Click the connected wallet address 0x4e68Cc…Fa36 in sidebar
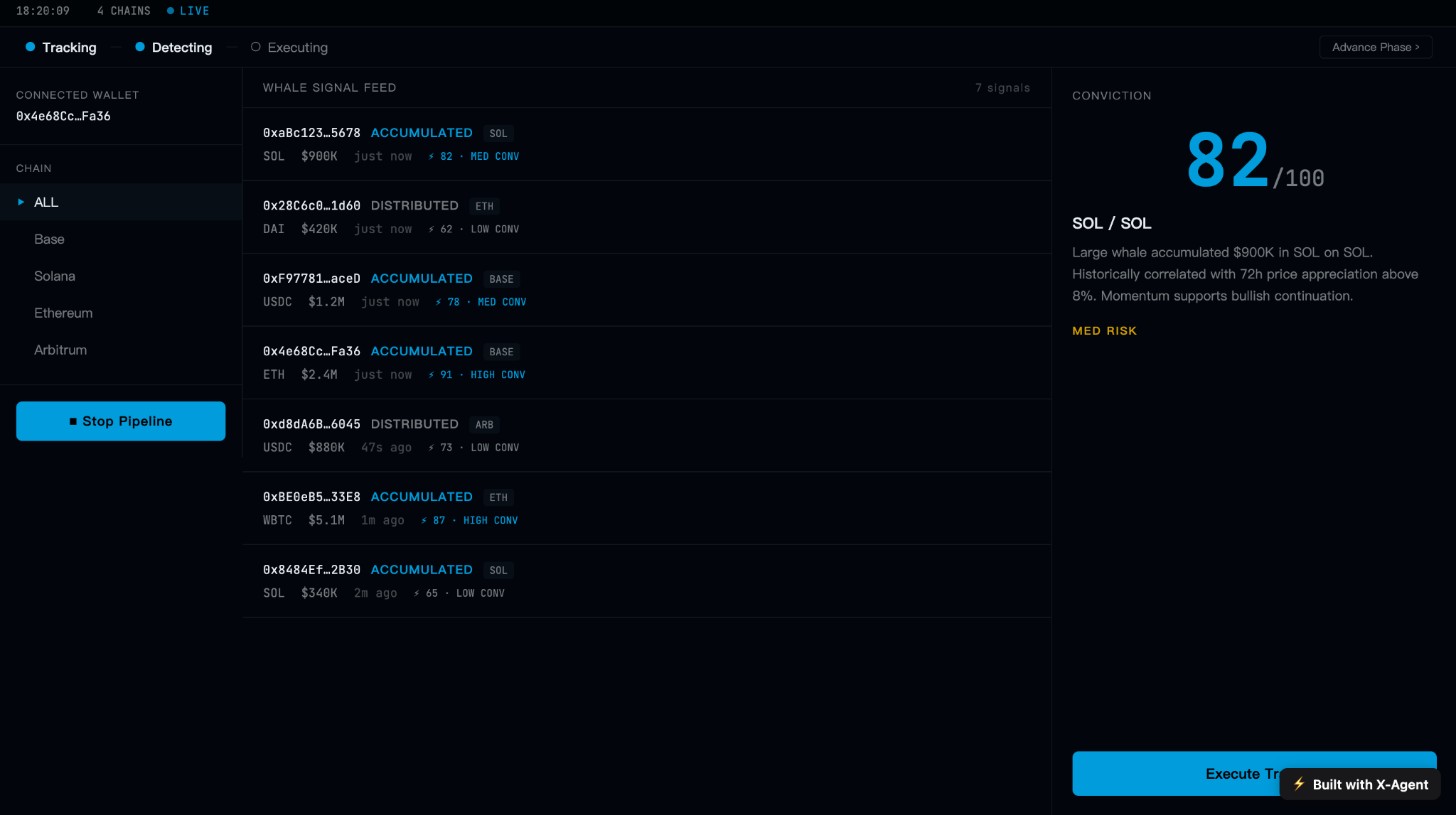The height and width of the screenshot is (815, 1456). (63, 117)
